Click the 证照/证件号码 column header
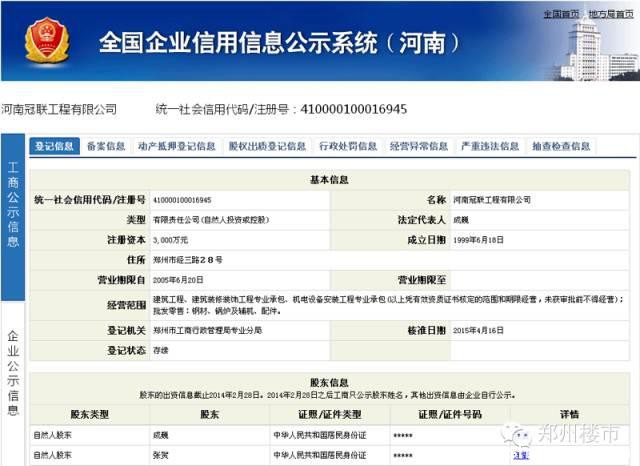 coord(450,415)
